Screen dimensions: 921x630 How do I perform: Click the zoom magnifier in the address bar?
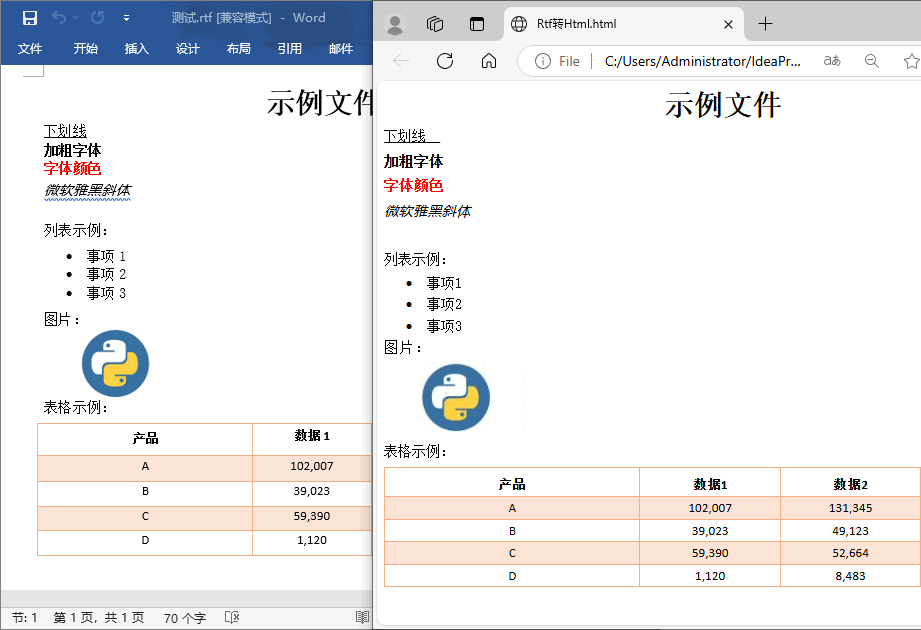click(x=871, y=61)
